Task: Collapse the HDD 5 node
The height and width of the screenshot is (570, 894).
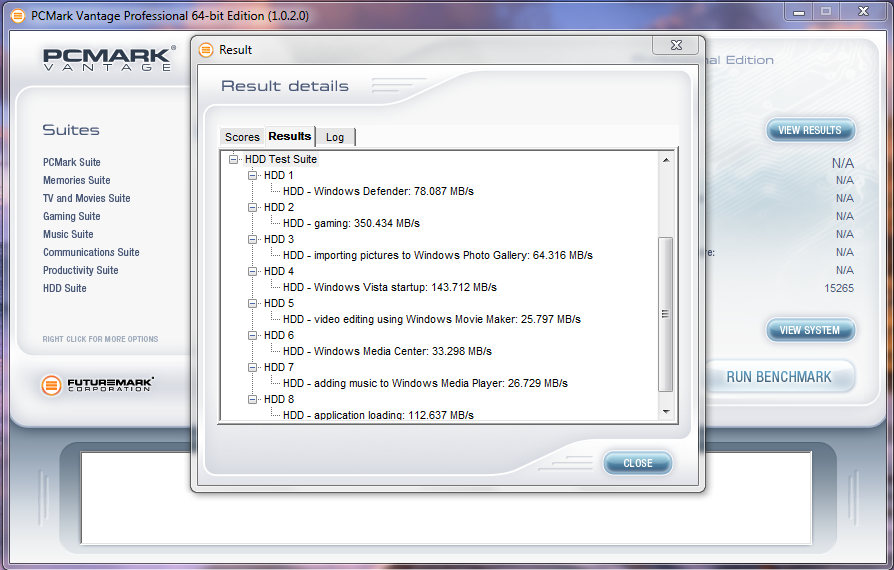Action: (252, 303)
